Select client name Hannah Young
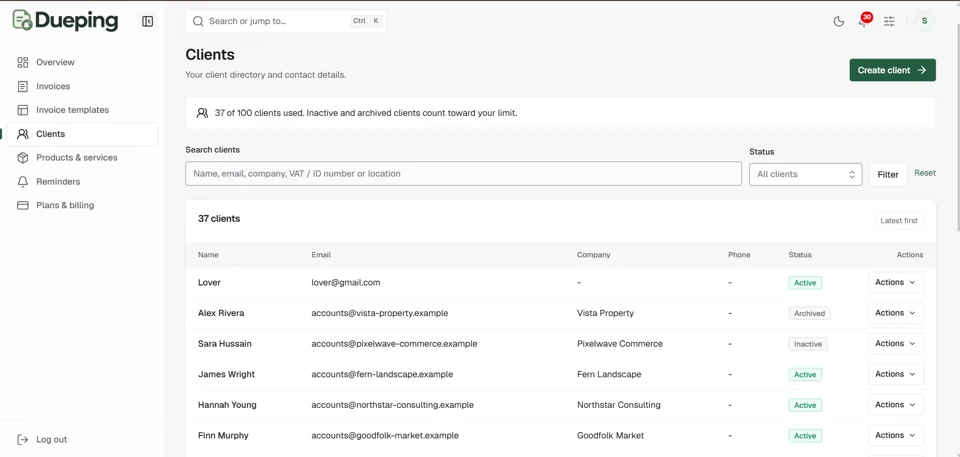 coord(227,405)
